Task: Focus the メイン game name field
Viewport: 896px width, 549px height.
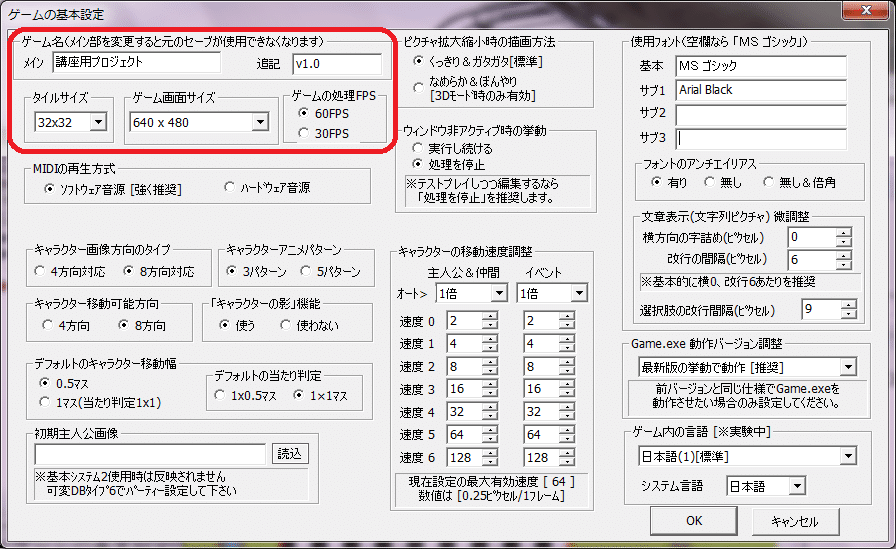Action: [136, 62]
